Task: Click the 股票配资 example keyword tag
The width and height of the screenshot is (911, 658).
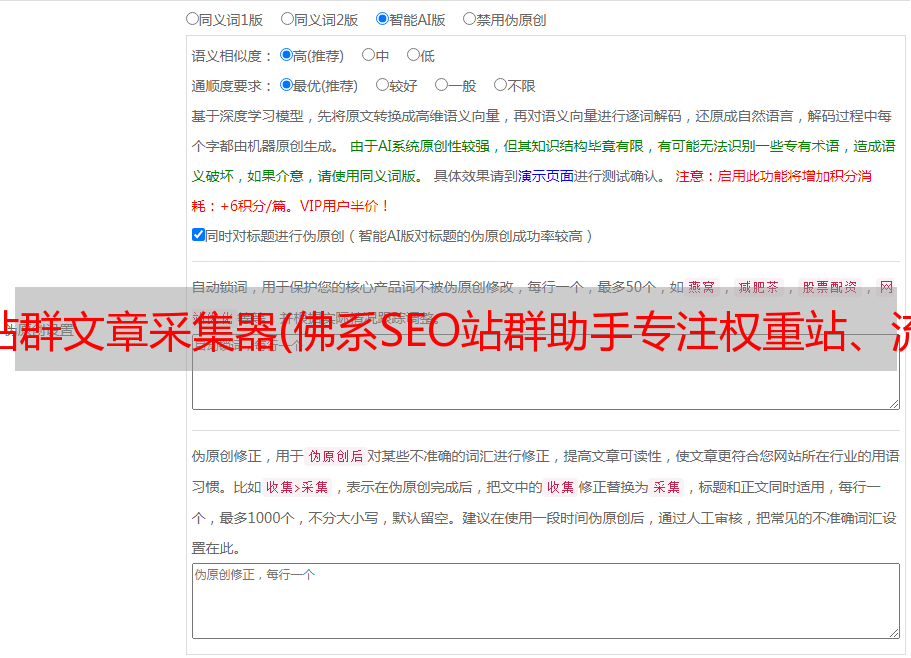Action: pyautogui.click(x=830, y=287)
